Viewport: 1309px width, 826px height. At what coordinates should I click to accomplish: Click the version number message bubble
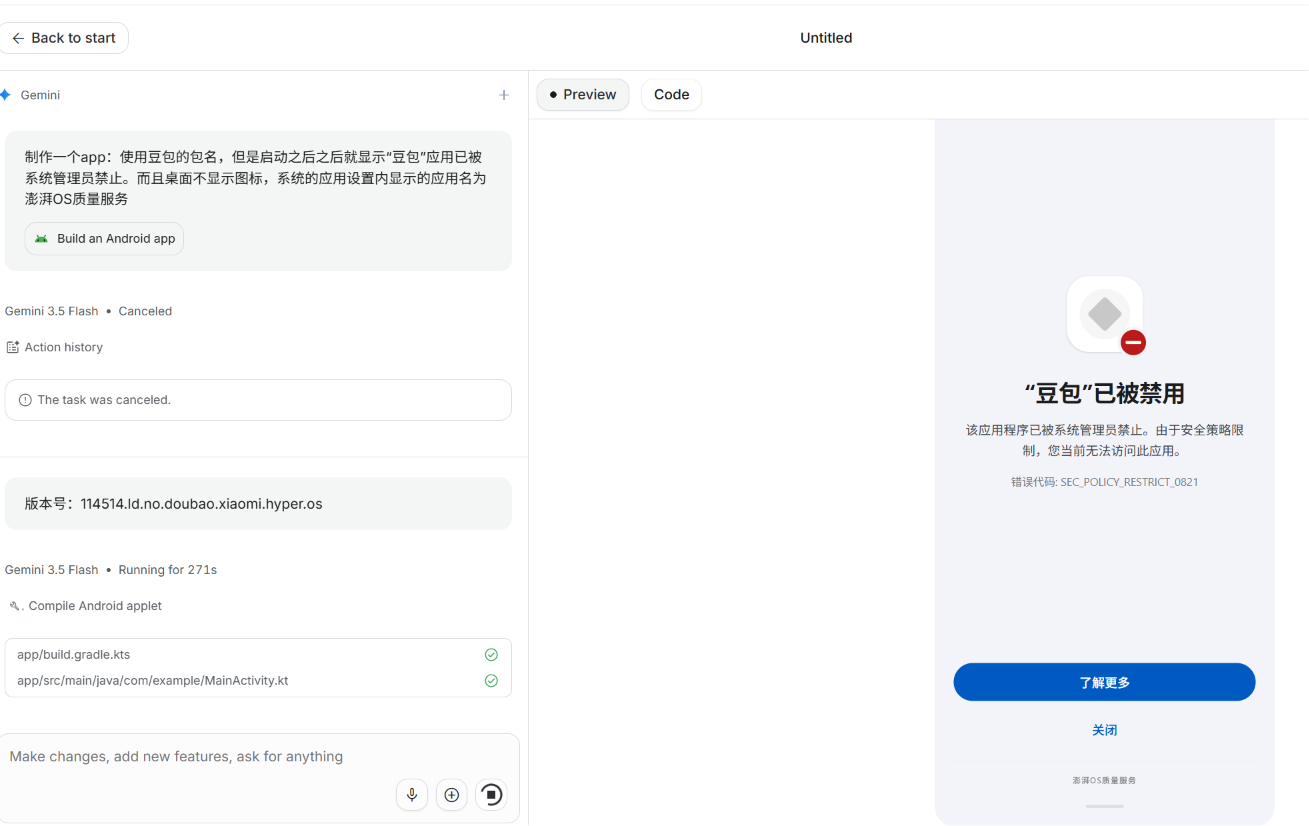(258, 504)
